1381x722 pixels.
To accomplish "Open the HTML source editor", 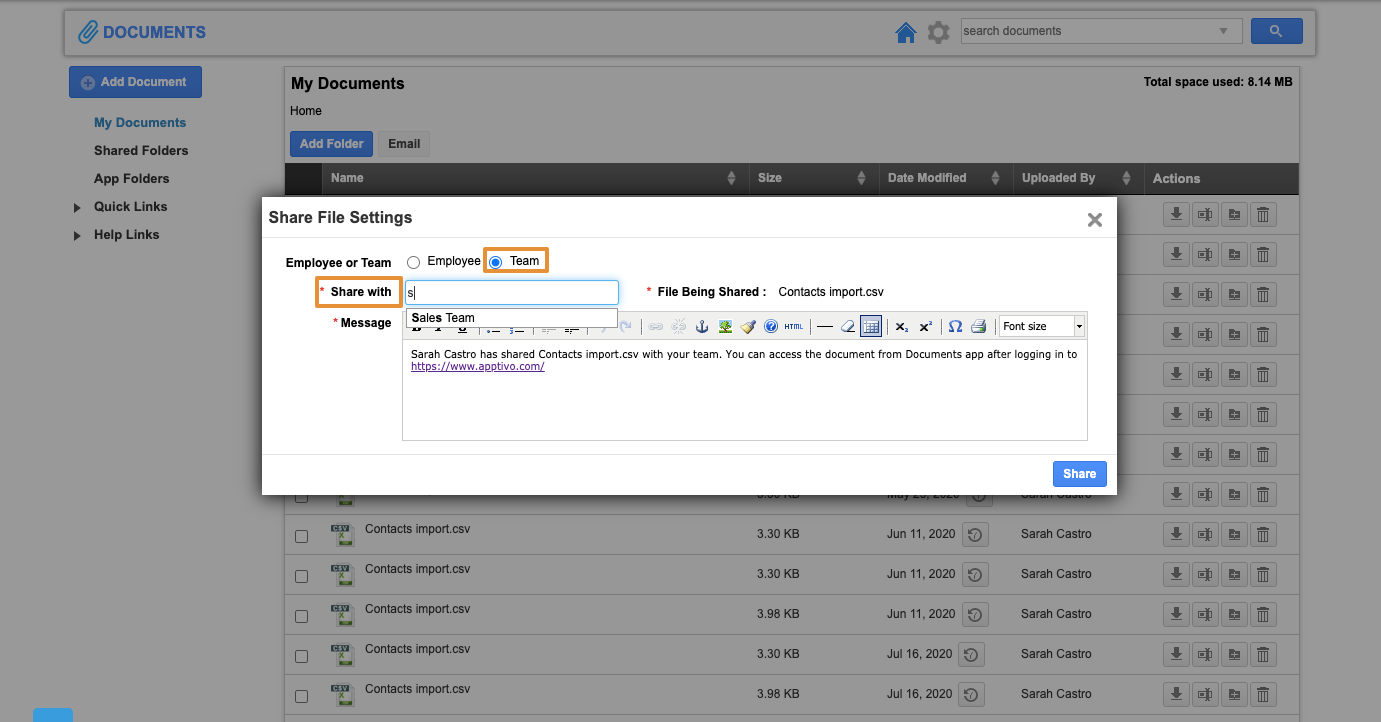I will (794, 326).
